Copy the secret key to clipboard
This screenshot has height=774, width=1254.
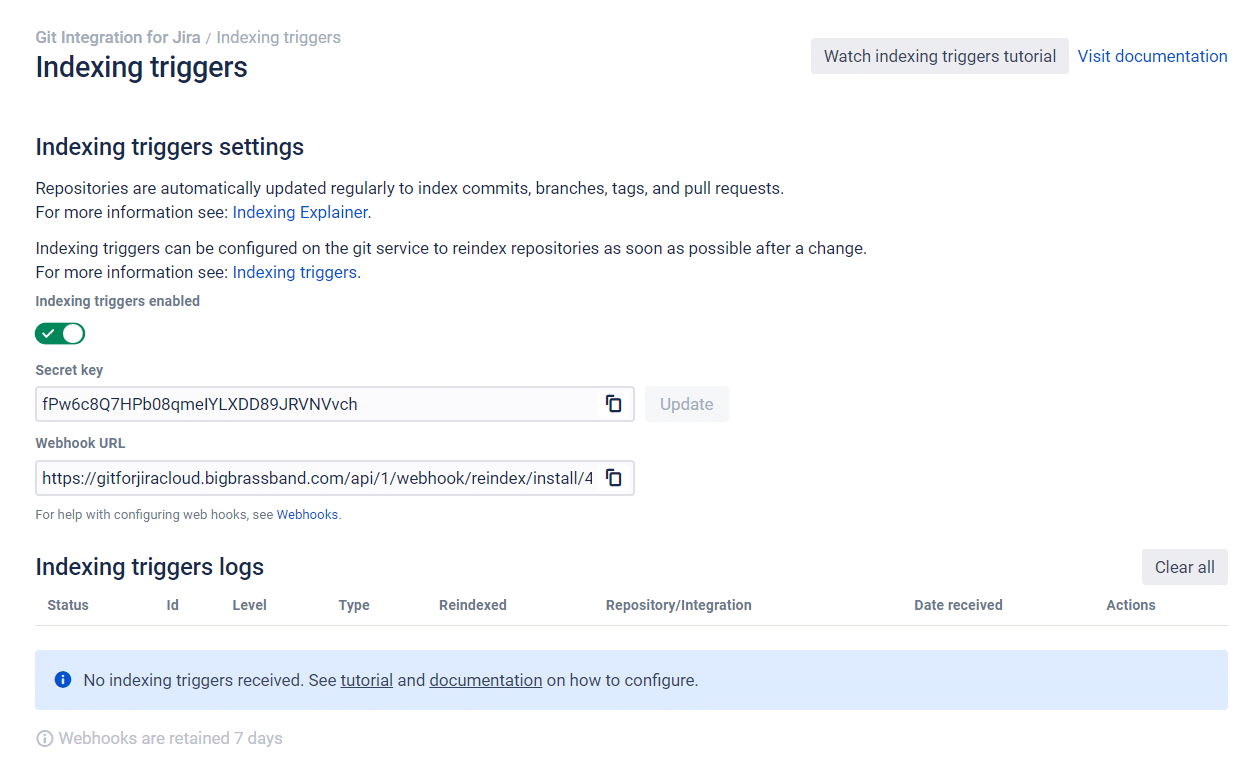[614, 404]
